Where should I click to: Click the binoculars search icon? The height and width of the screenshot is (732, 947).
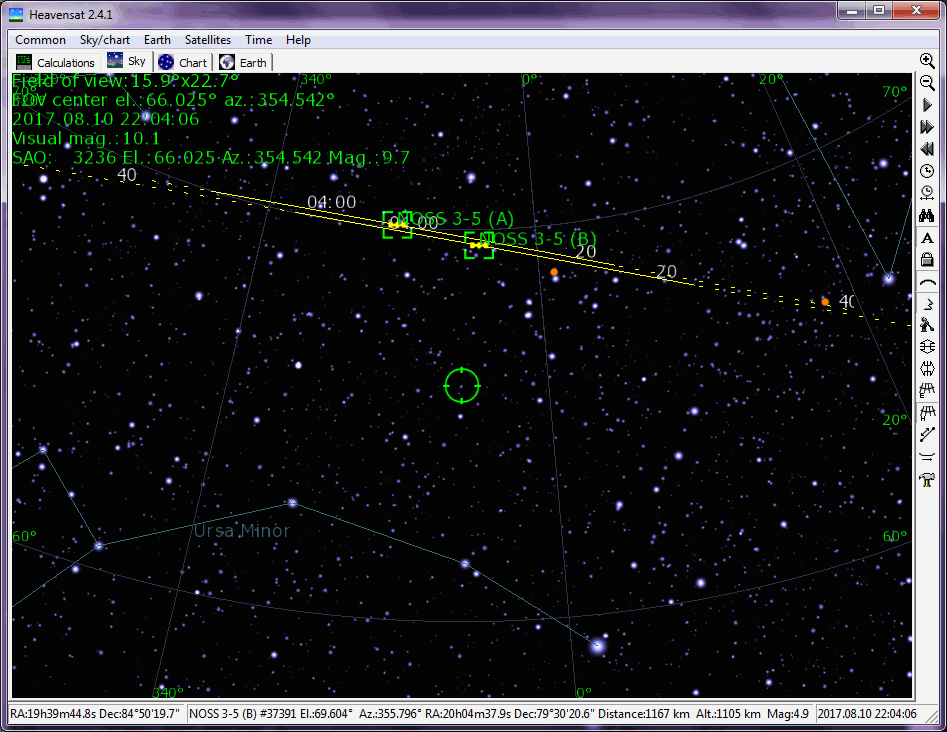click(927, 215)
